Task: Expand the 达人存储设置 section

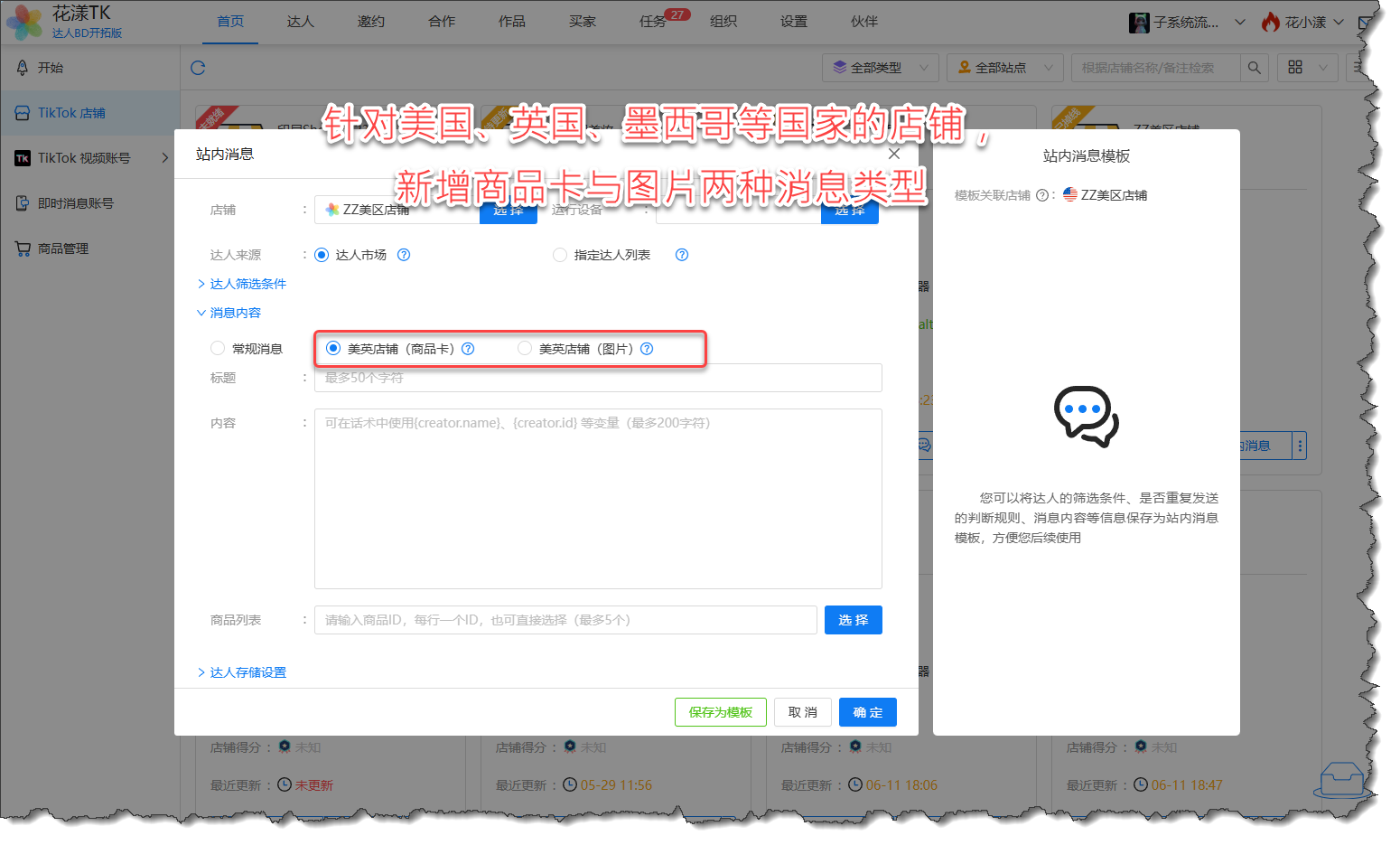Action: click(247, 672)
